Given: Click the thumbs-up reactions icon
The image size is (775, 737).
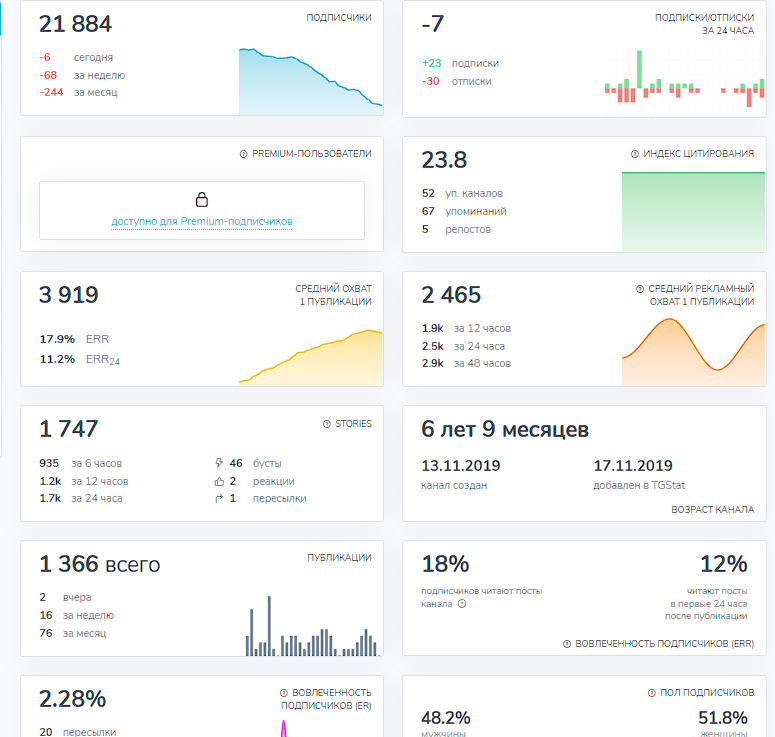Looking at the screenshot, I should (219, 481).
